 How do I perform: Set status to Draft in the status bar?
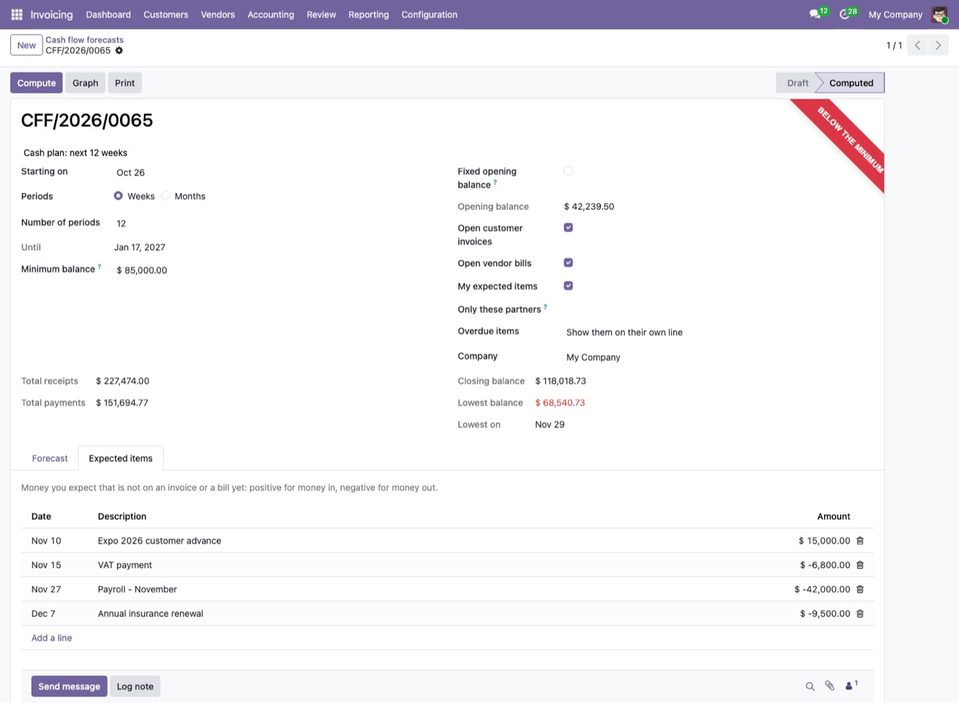pyautogui.click(x=797, y=83)
